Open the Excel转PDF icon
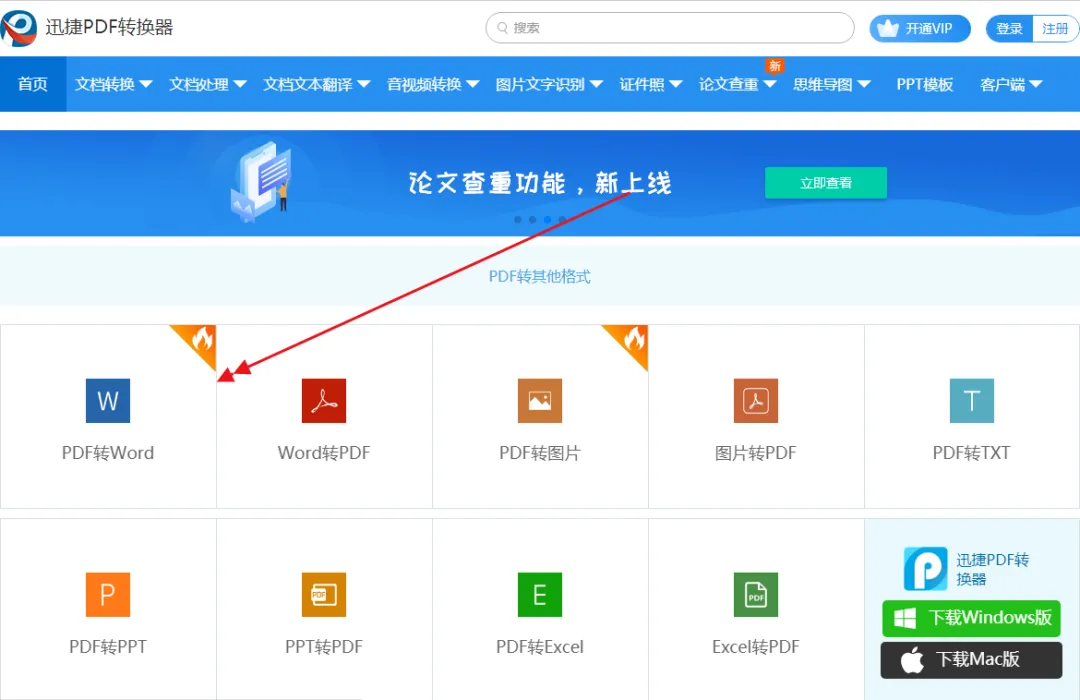Image resolution: width=1080 pixels, height=700 pixels. click(x=756, y=595)
